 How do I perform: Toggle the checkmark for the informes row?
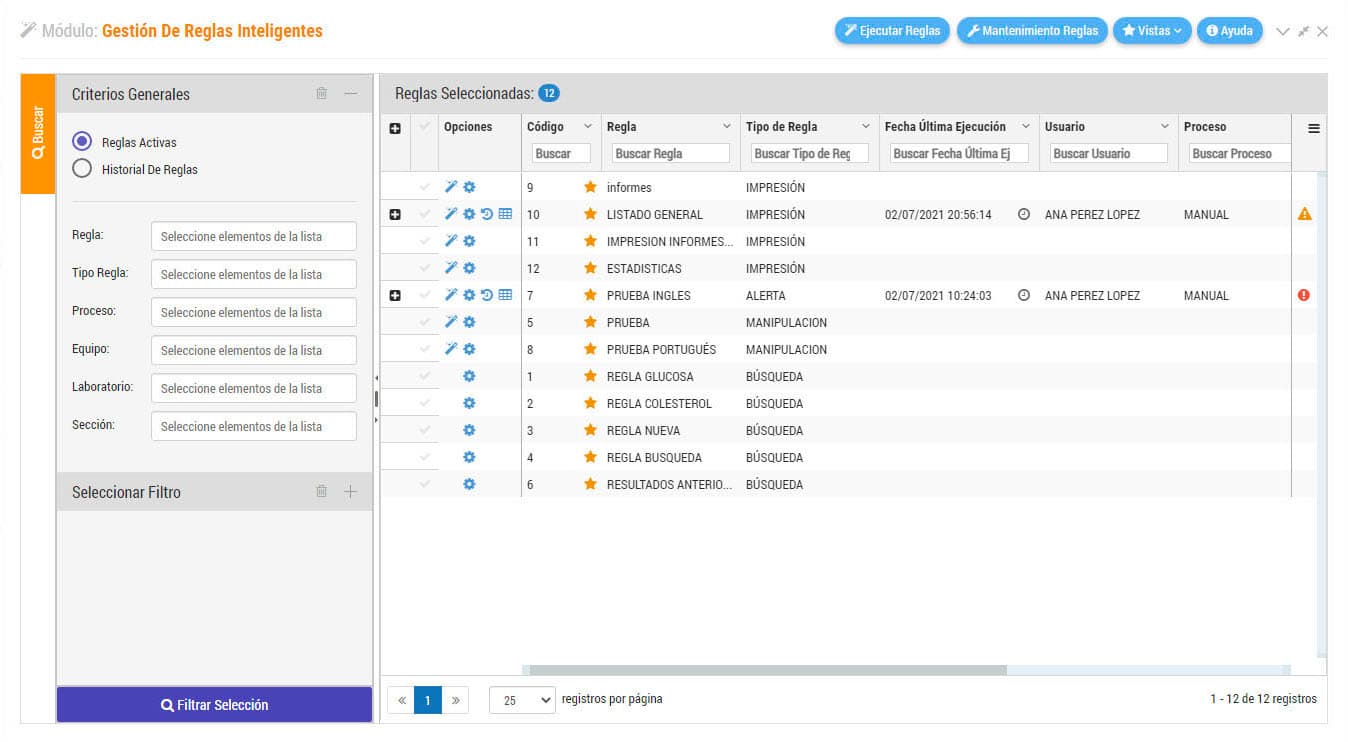point(425,187)
